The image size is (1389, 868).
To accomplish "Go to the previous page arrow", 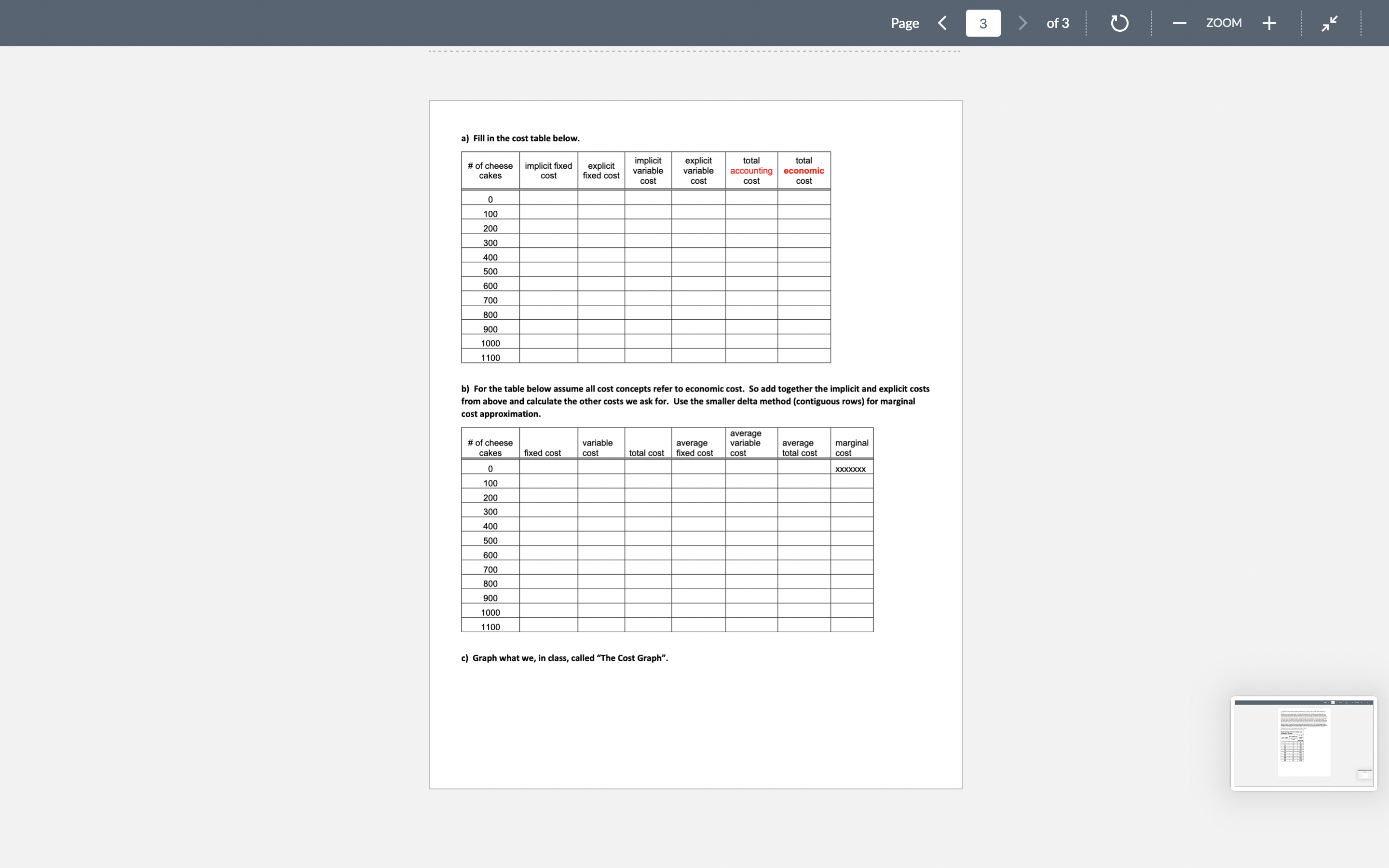I will point(942,23).
